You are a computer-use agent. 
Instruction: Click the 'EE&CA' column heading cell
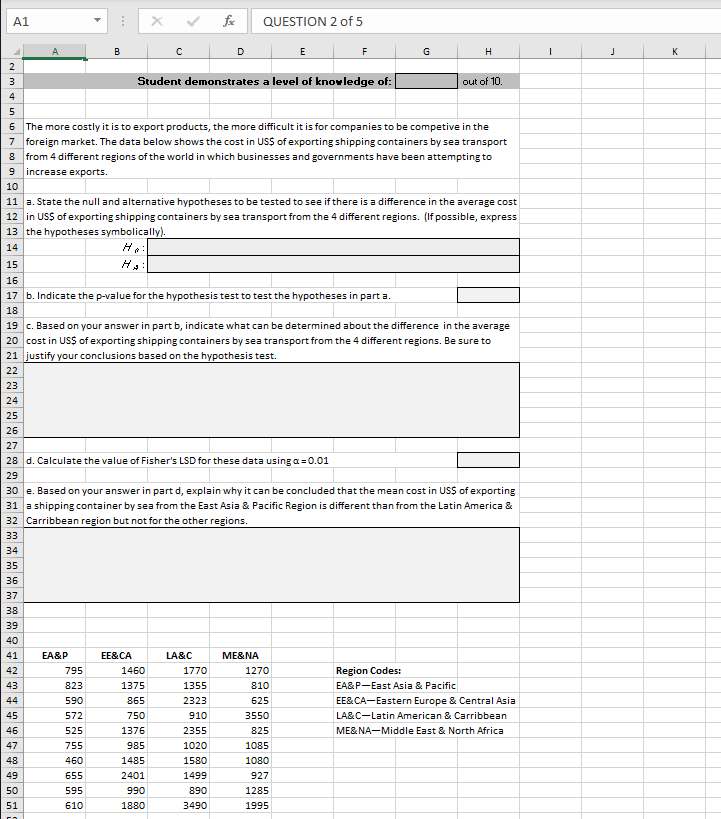(x=117, y=656)
